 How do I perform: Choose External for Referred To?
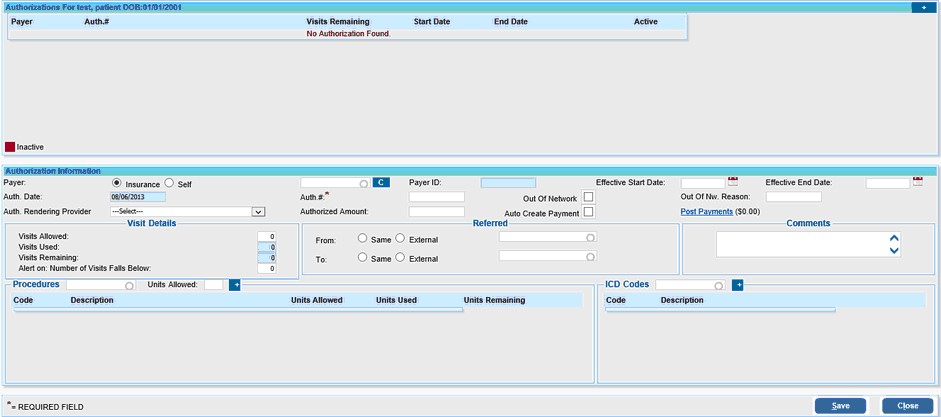(401, 258)
